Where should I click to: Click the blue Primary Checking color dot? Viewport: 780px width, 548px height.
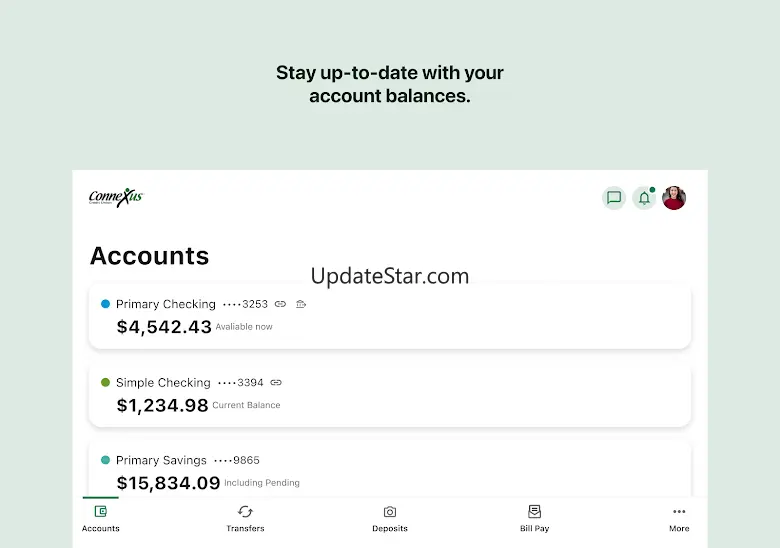(x=106, y=304)
